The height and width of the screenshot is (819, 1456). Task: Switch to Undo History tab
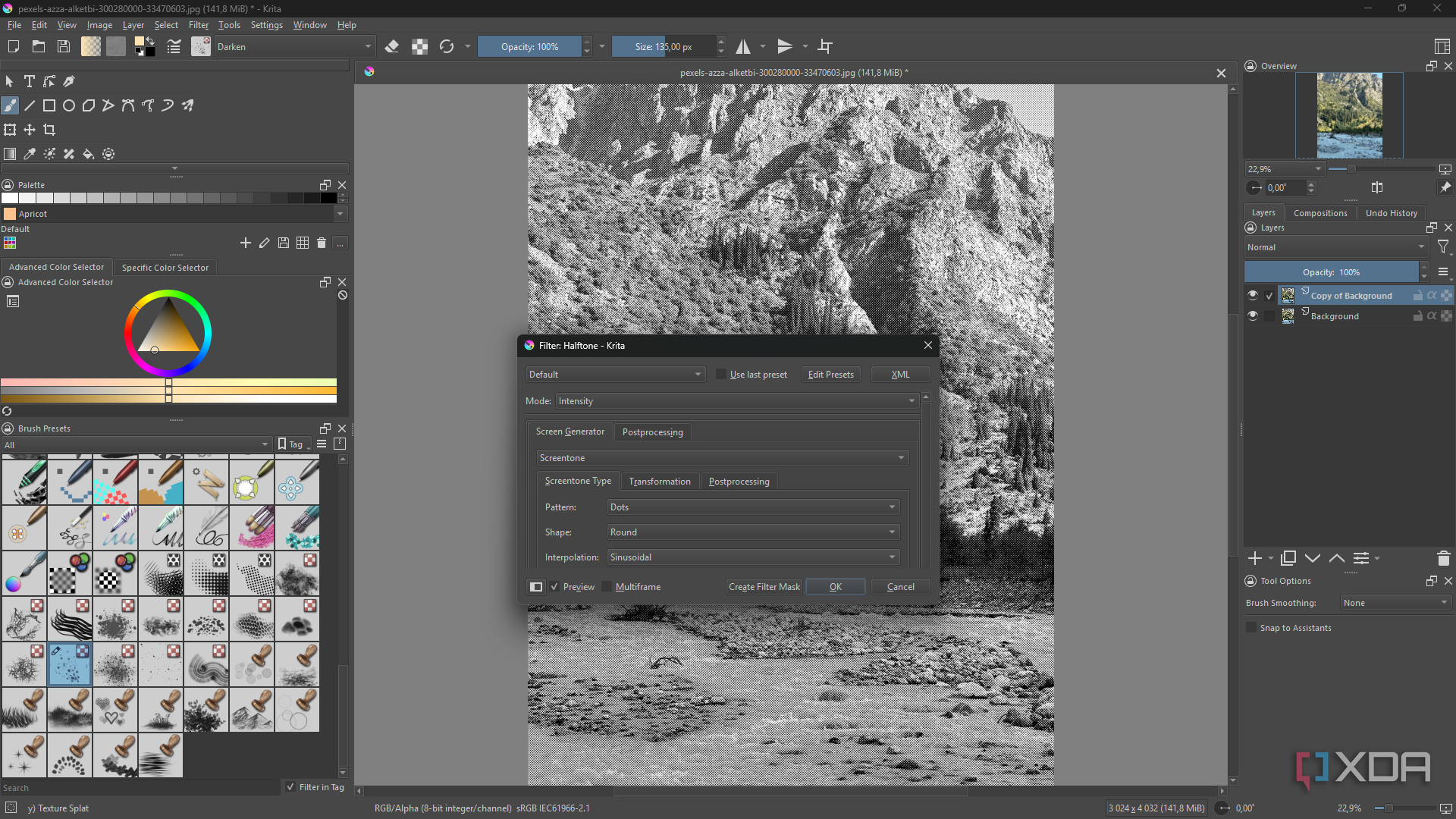click(1391, 213)
